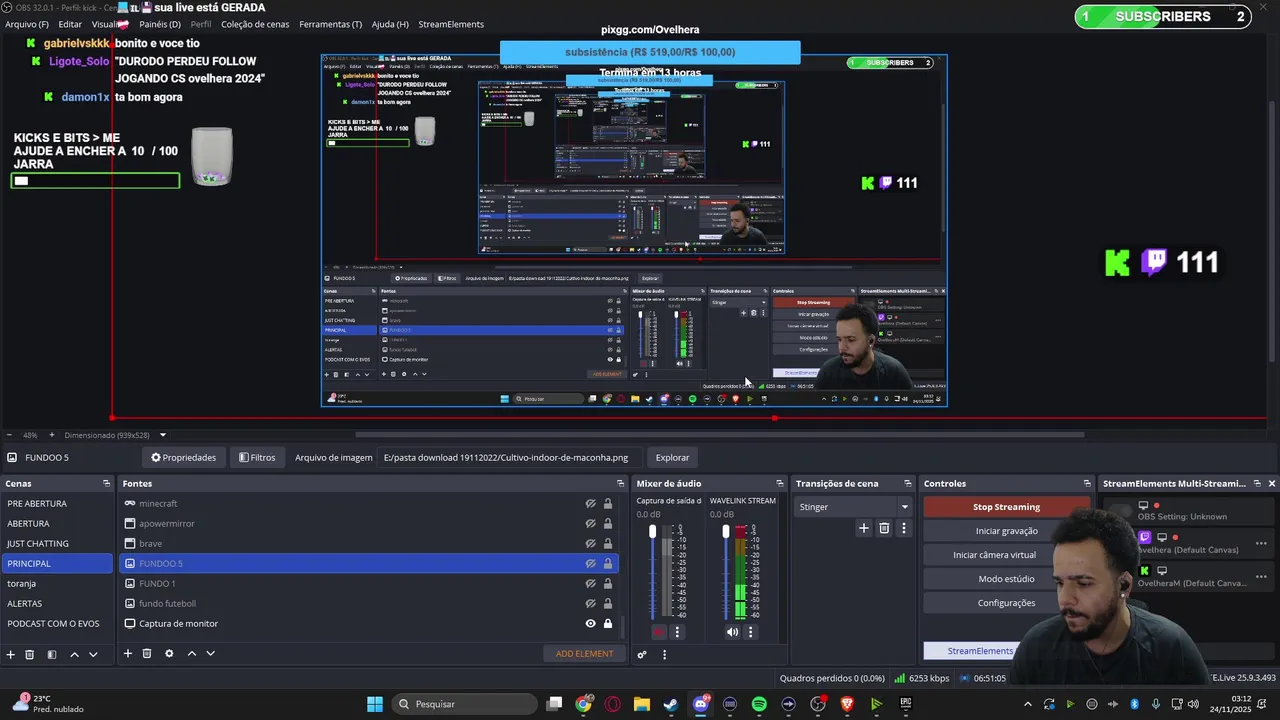Open source properties gear in Fontes toolbar
The width and height of the screenshot is (1280, 720).
[x=169, y=653]
